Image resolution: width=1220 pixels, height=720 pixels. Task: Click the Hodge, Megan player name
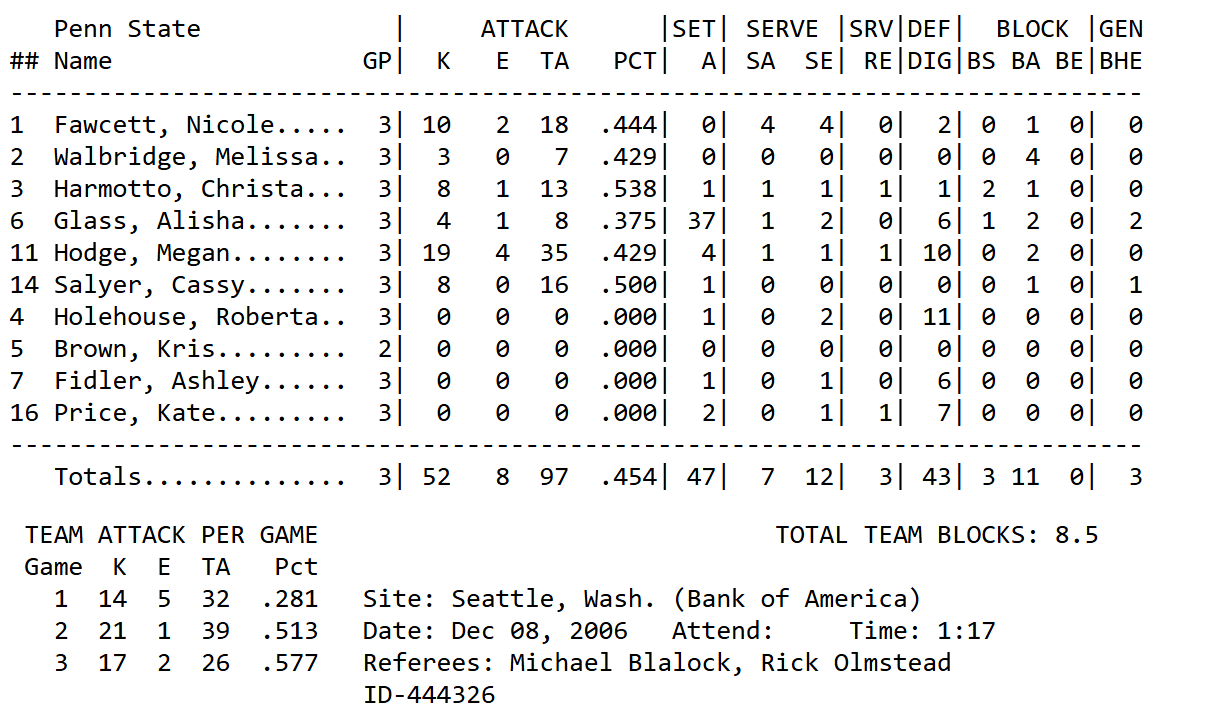141,253
